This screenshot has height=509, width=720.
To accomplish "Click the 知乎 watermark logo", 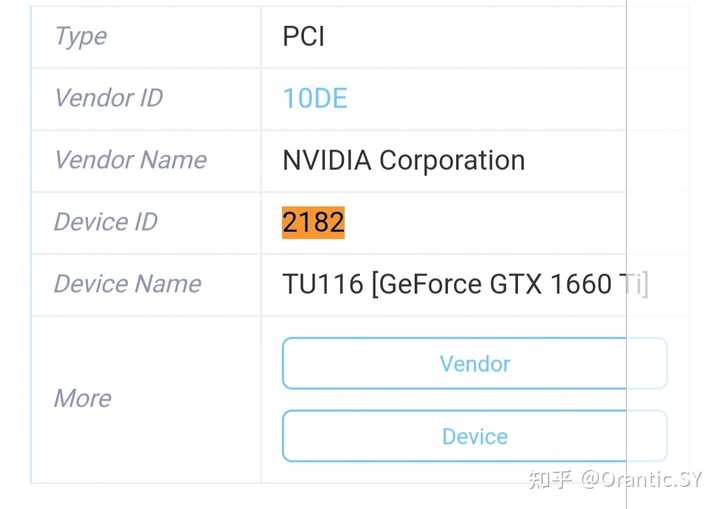I will click(550, 480).
